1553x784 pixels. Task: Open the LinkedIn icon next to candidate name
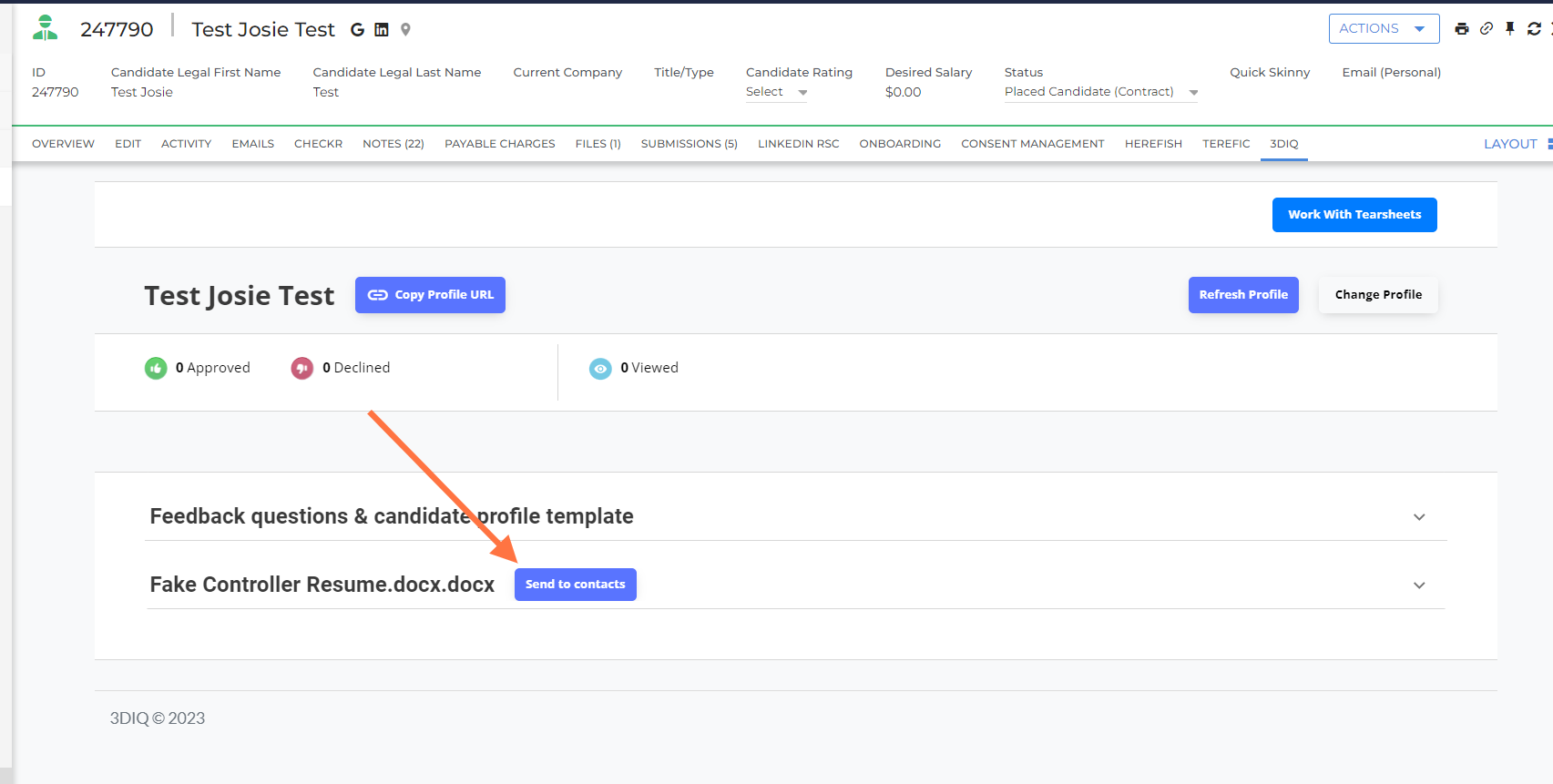coord(382,30)
